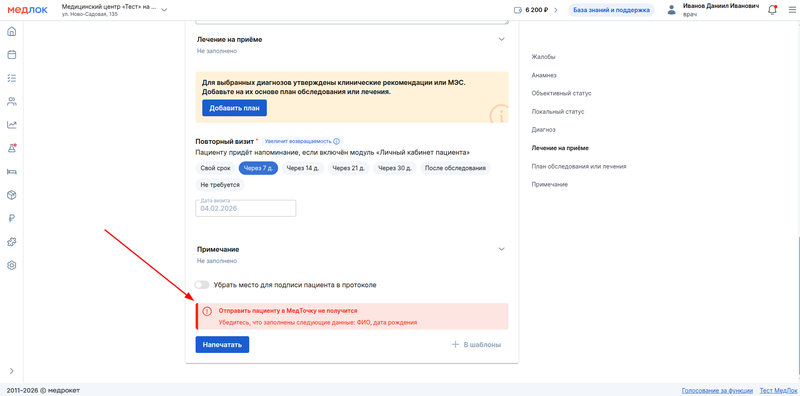Expand the sidebar with bottom chevron

12,371
